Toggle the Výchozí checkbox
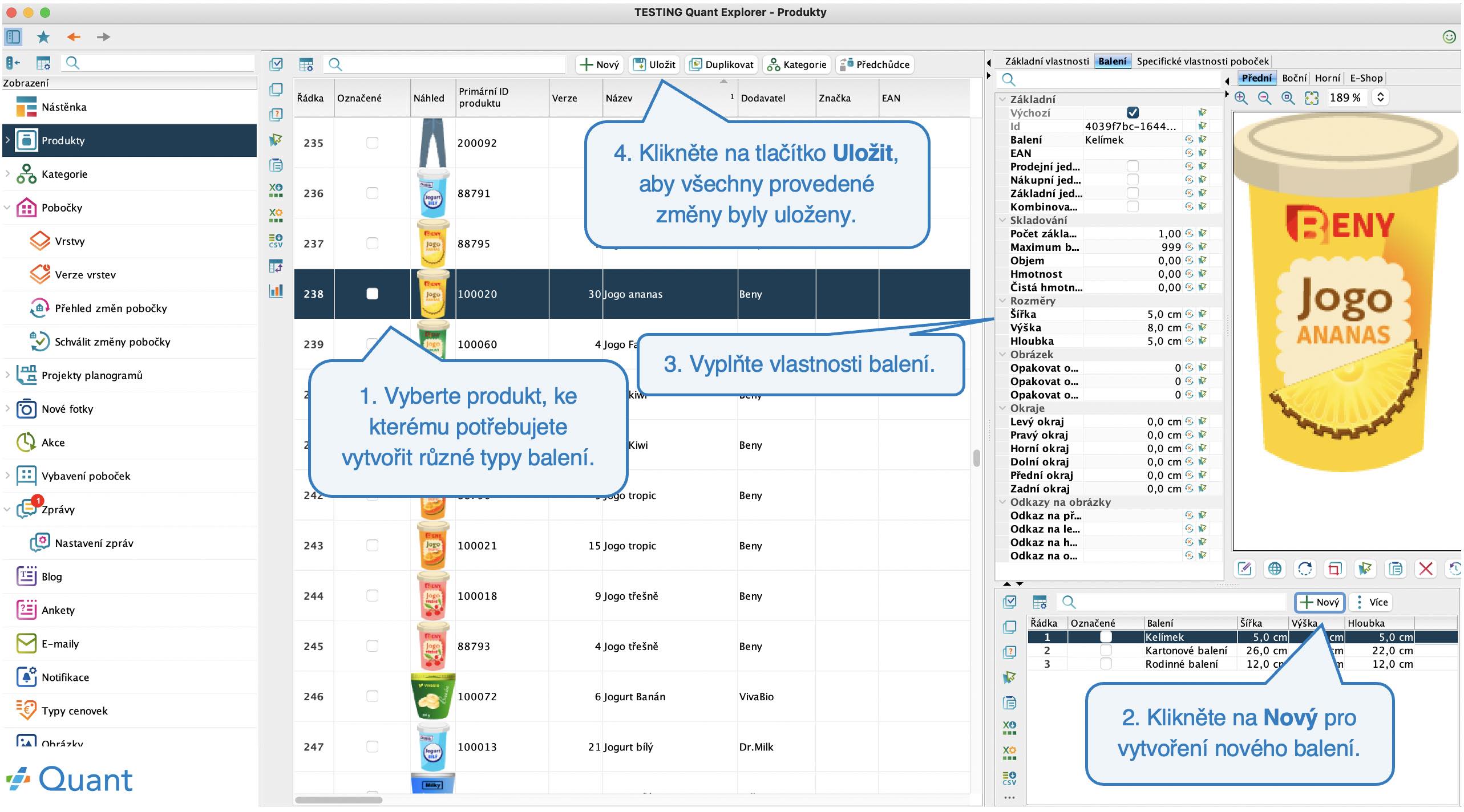1464x812 pixels. [x=1133, y=113]
